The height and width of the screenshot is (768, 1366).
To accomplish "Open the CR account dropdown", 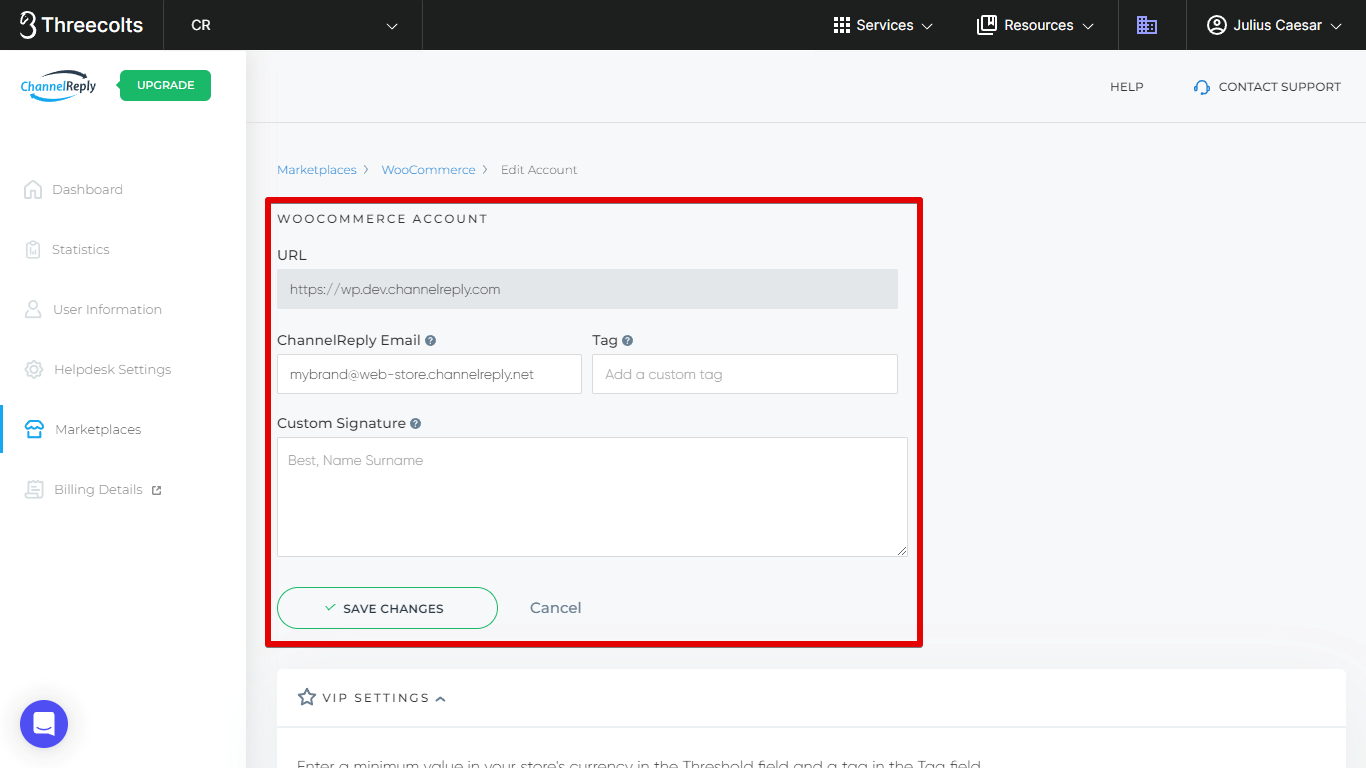I will click(x=295, y=25).
